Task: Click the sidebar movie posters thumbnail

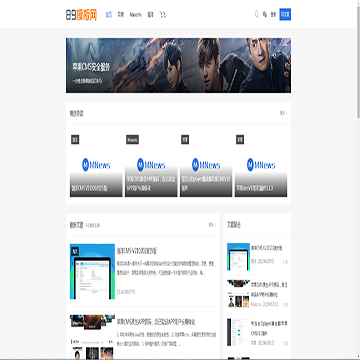Action: pyautogui.click(x=238, y=294)
